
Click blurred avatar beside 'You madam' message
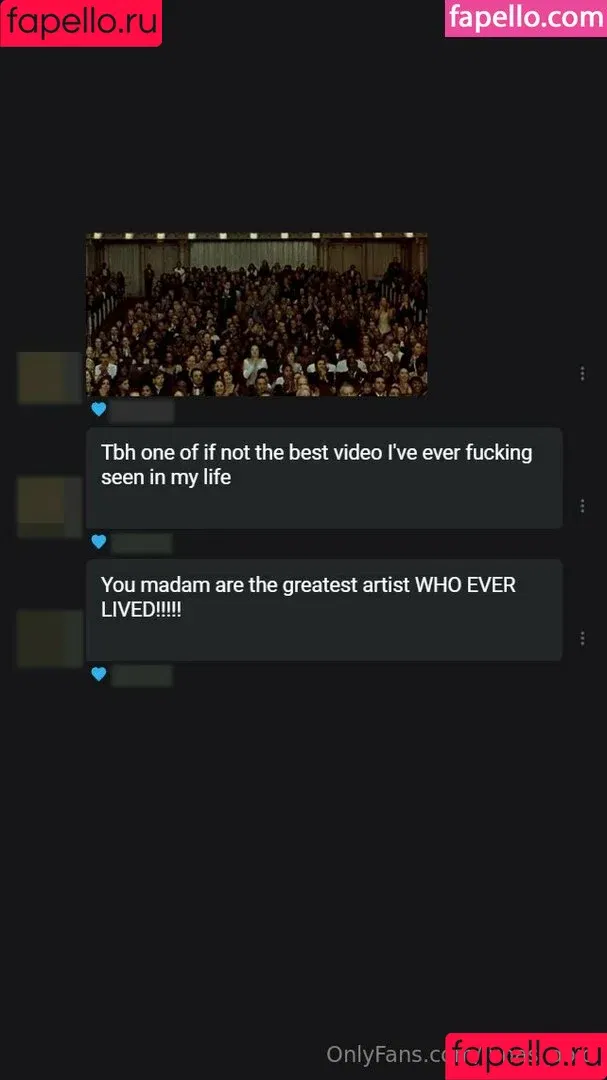pos(50,638)
